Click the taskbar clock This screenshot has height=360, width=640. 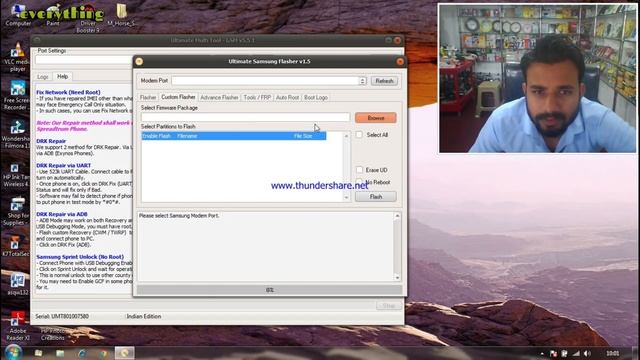coord(612,353)
